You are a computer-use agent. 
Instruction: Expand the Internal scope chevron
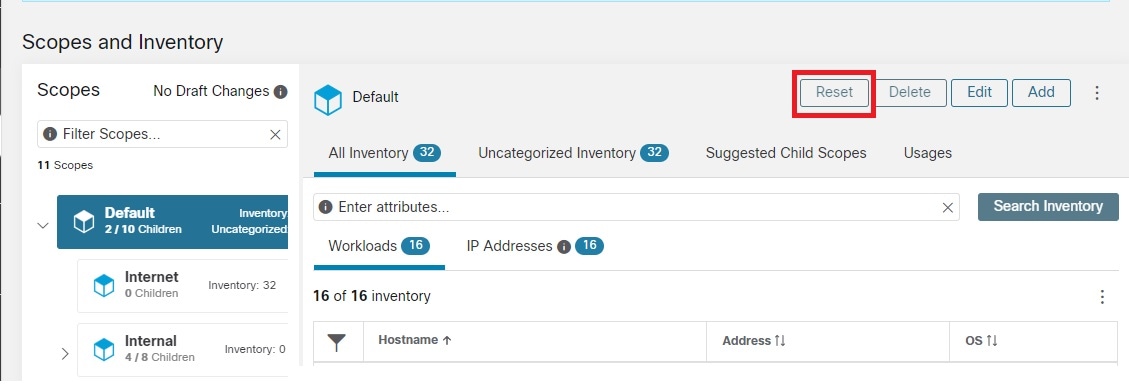coord(65,353)
